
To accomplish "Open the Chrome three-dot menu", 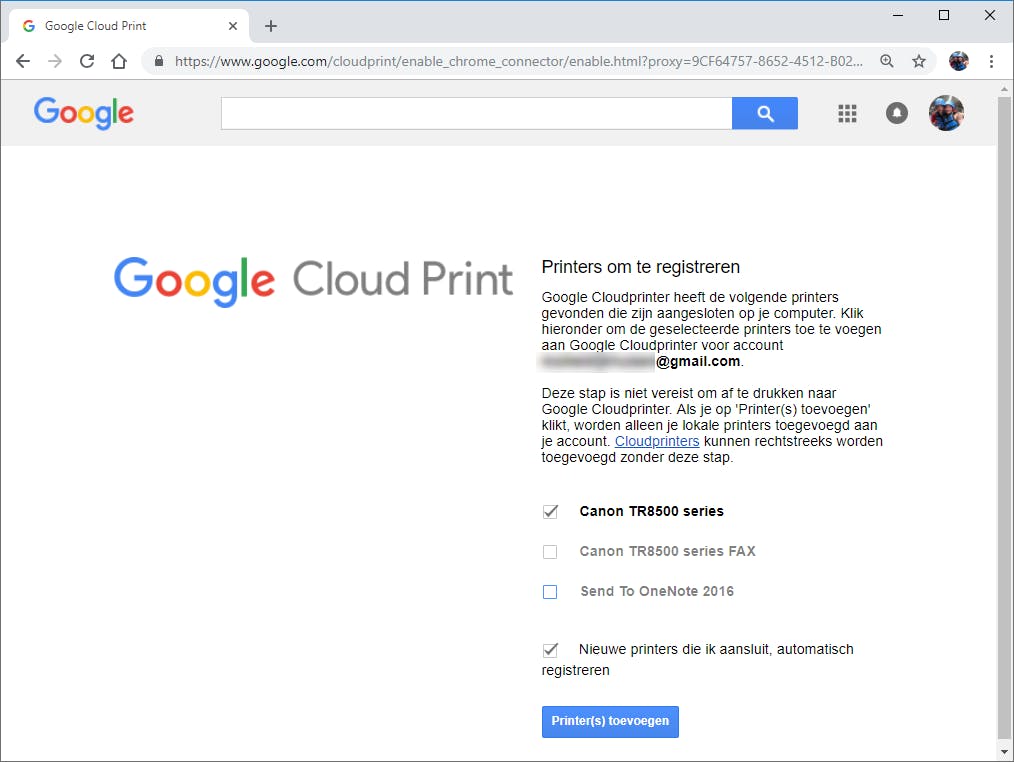I will (x=991, y=61).
